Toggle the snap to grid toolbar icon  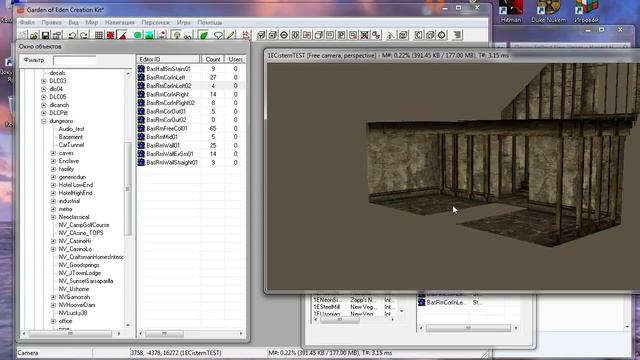coord(99,35)
